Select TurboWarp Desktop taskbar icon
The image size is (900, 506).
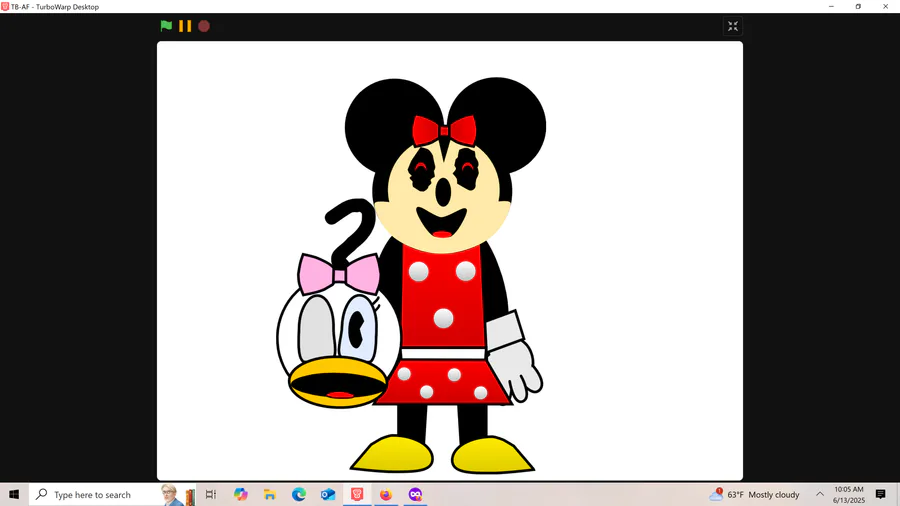click(357, 494)
